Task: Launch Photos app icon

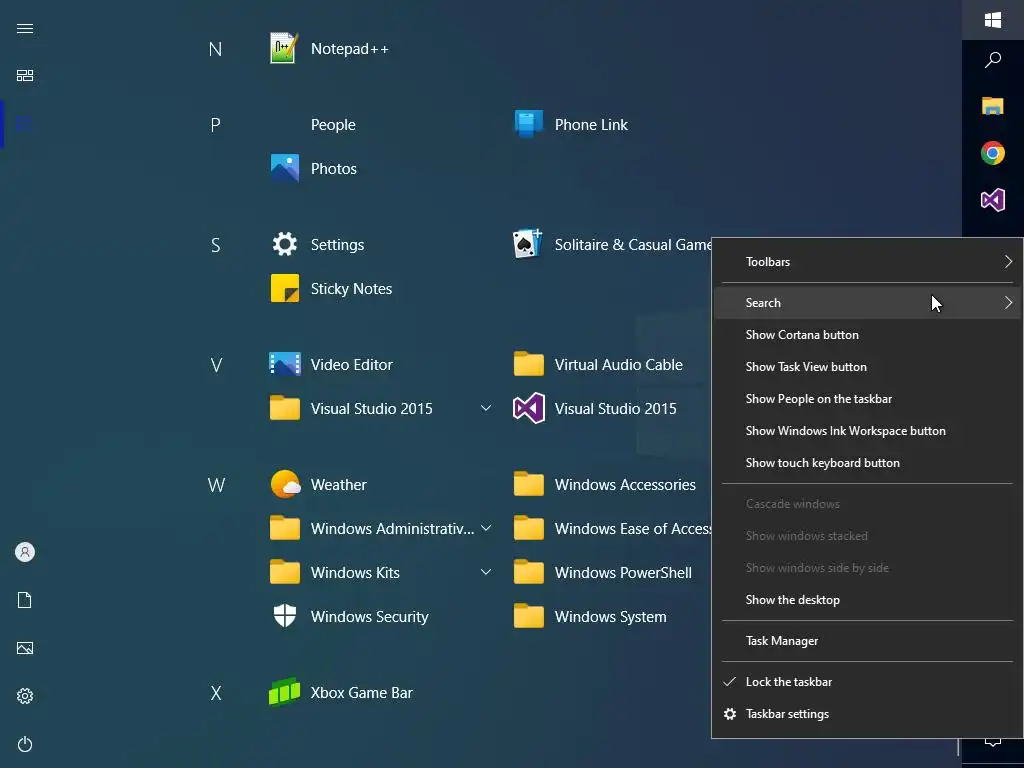Action: pos(285,168)
